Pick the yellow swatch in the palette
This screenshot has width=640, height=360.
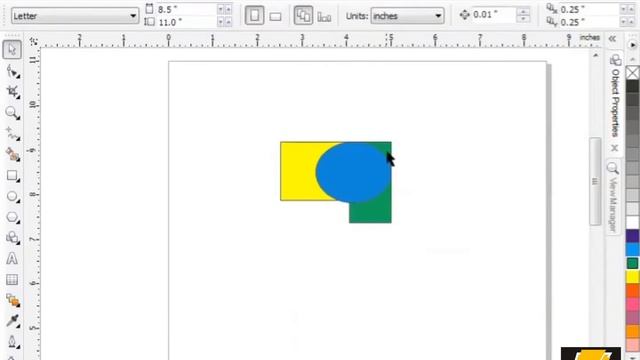632,277
